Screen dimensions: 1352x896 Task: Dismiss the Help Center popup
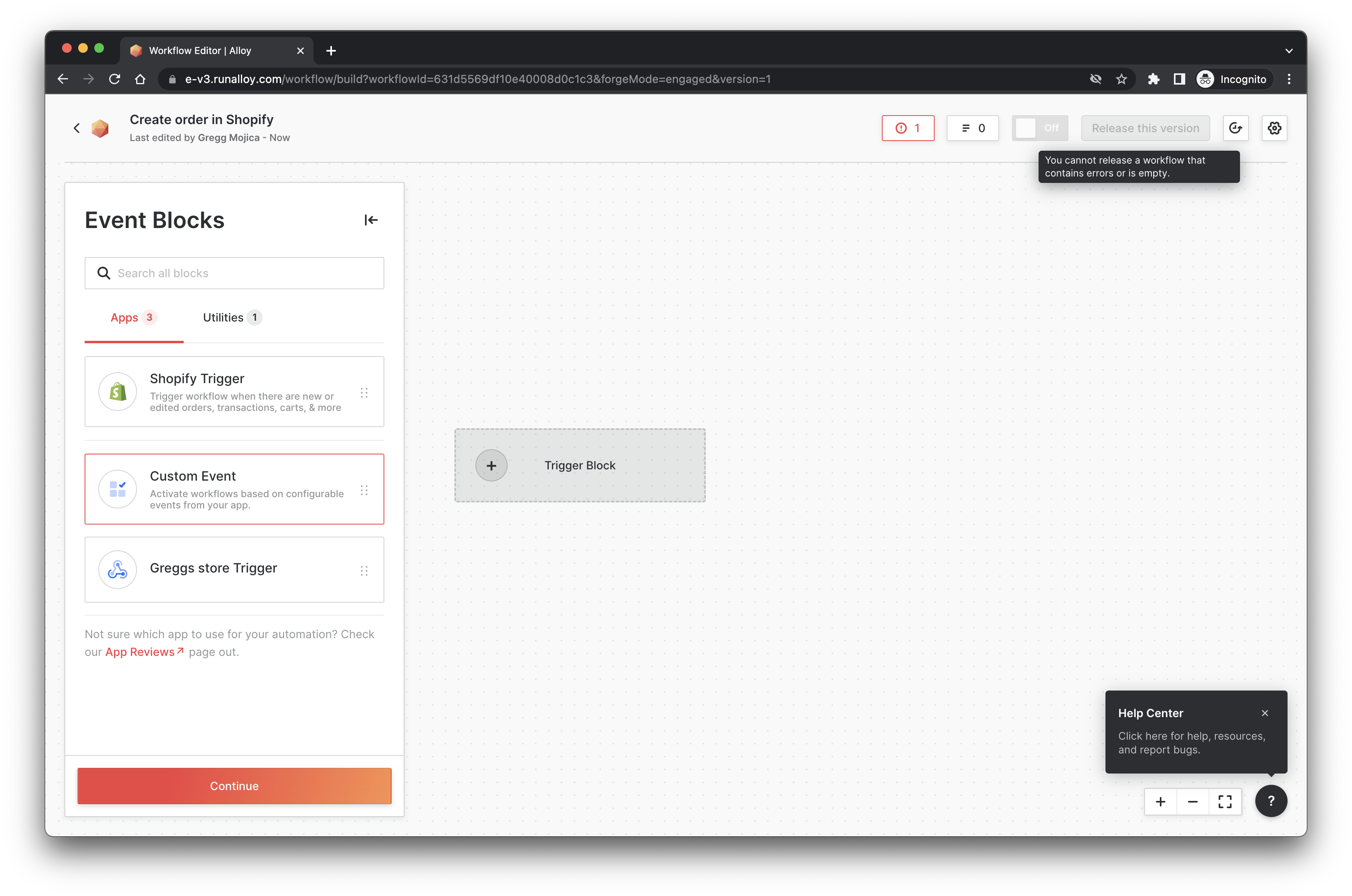pyautogui.click(x=1265, y=713)
